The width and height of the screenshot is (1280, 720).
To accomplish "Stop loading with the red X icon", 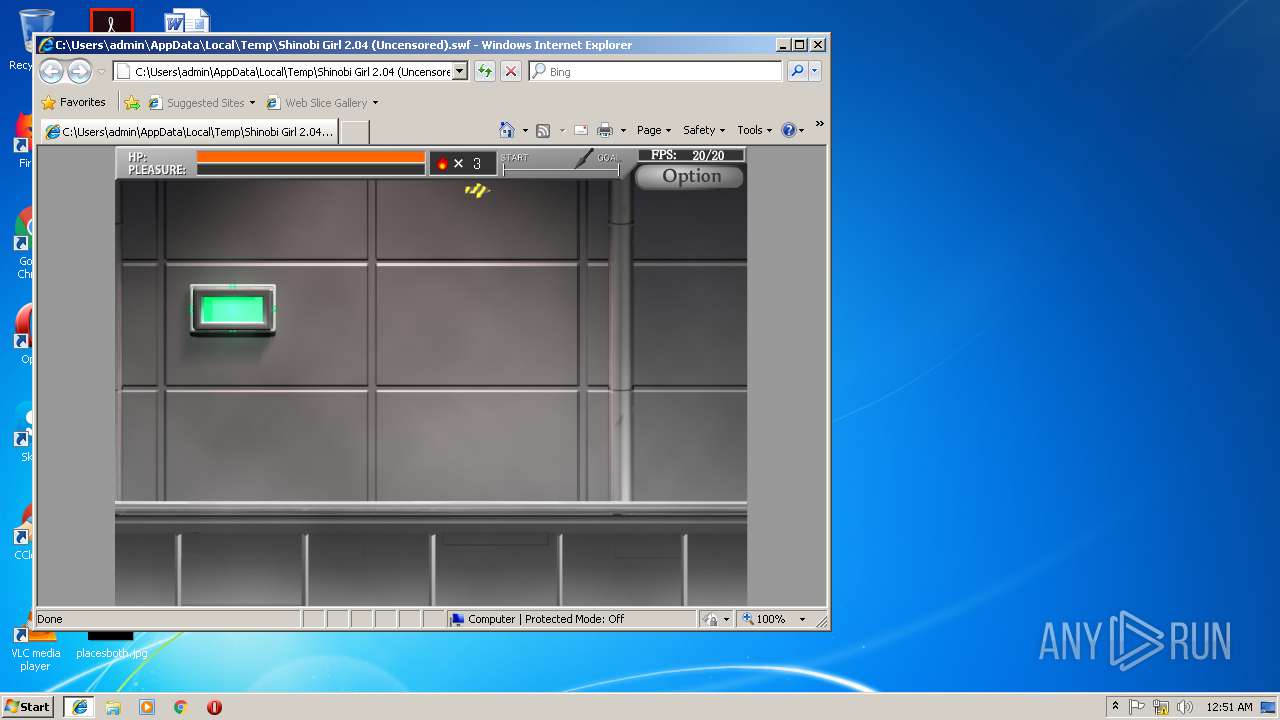I will 511,71.
